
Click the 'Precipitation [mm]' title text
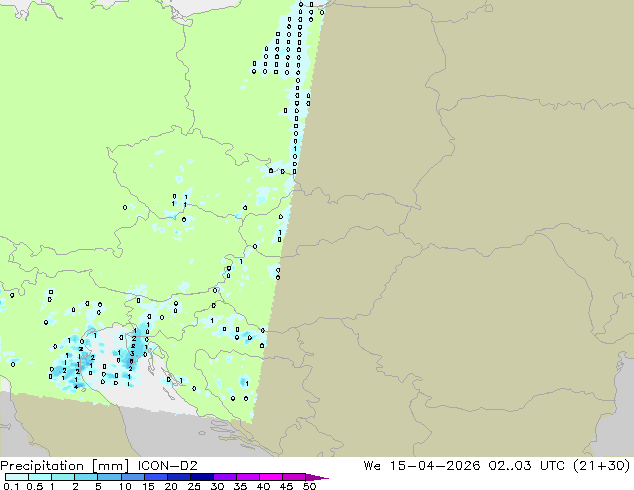point(65,466)
